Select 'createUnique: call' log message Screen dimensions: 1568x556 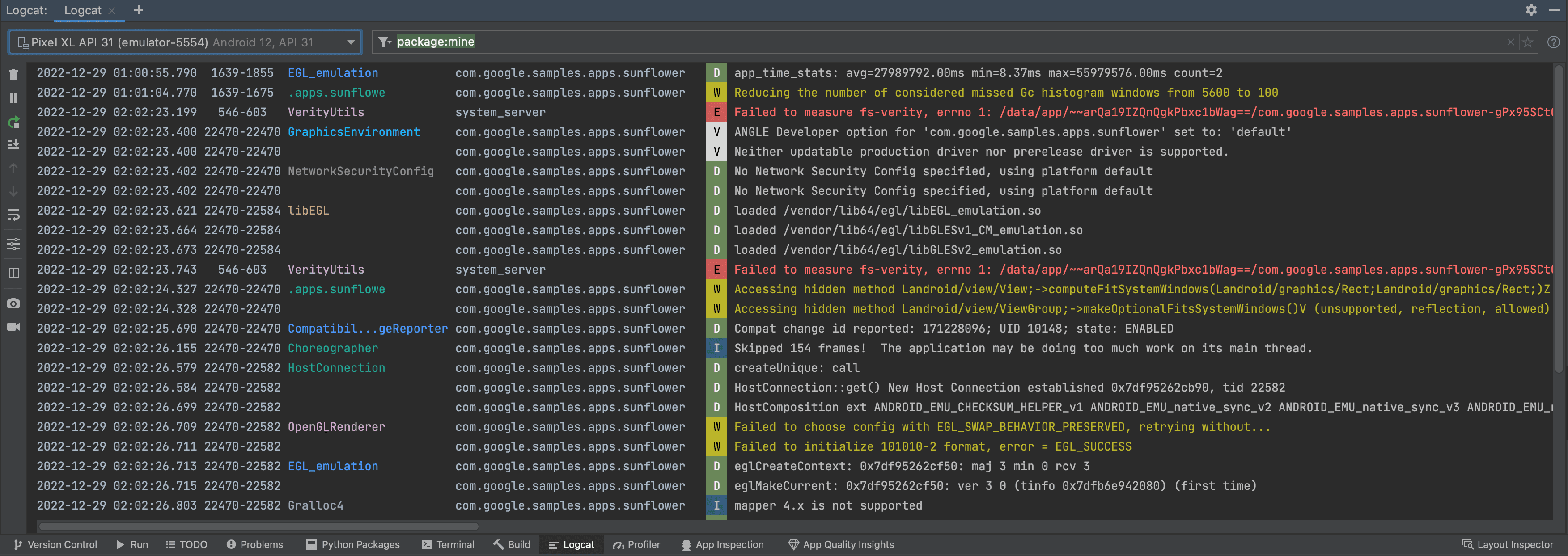pyautogui.click(x=797, y=368)
